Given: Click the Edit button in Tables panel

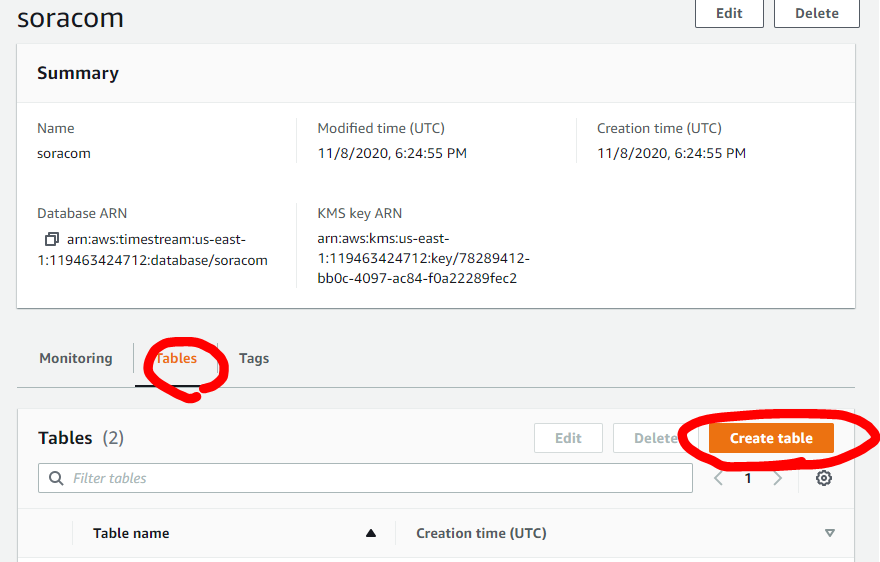Looking at the screenshot, I should click(568, 438).
